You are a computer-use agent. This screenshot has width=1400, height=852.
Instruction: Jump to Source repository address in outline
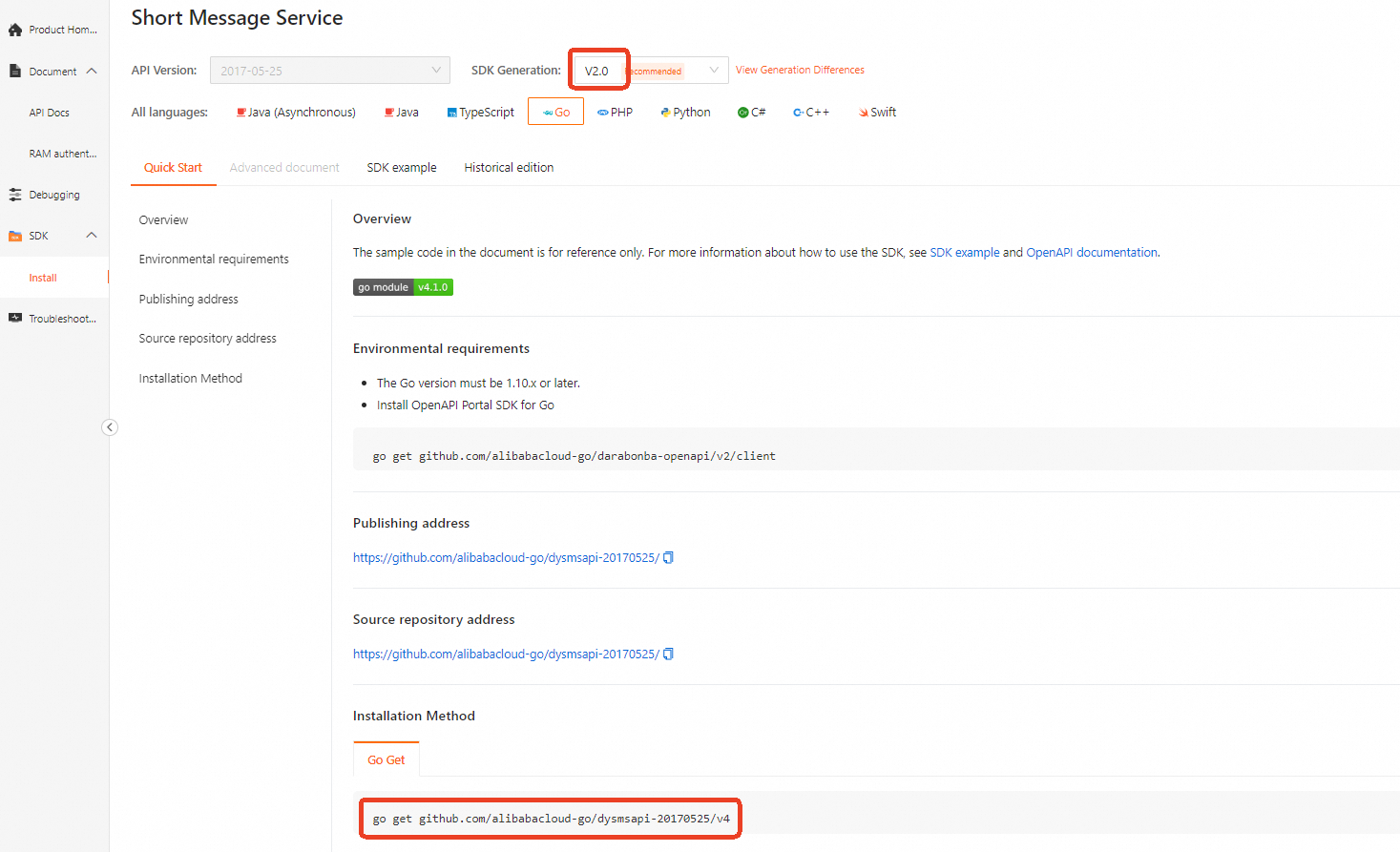208,339
